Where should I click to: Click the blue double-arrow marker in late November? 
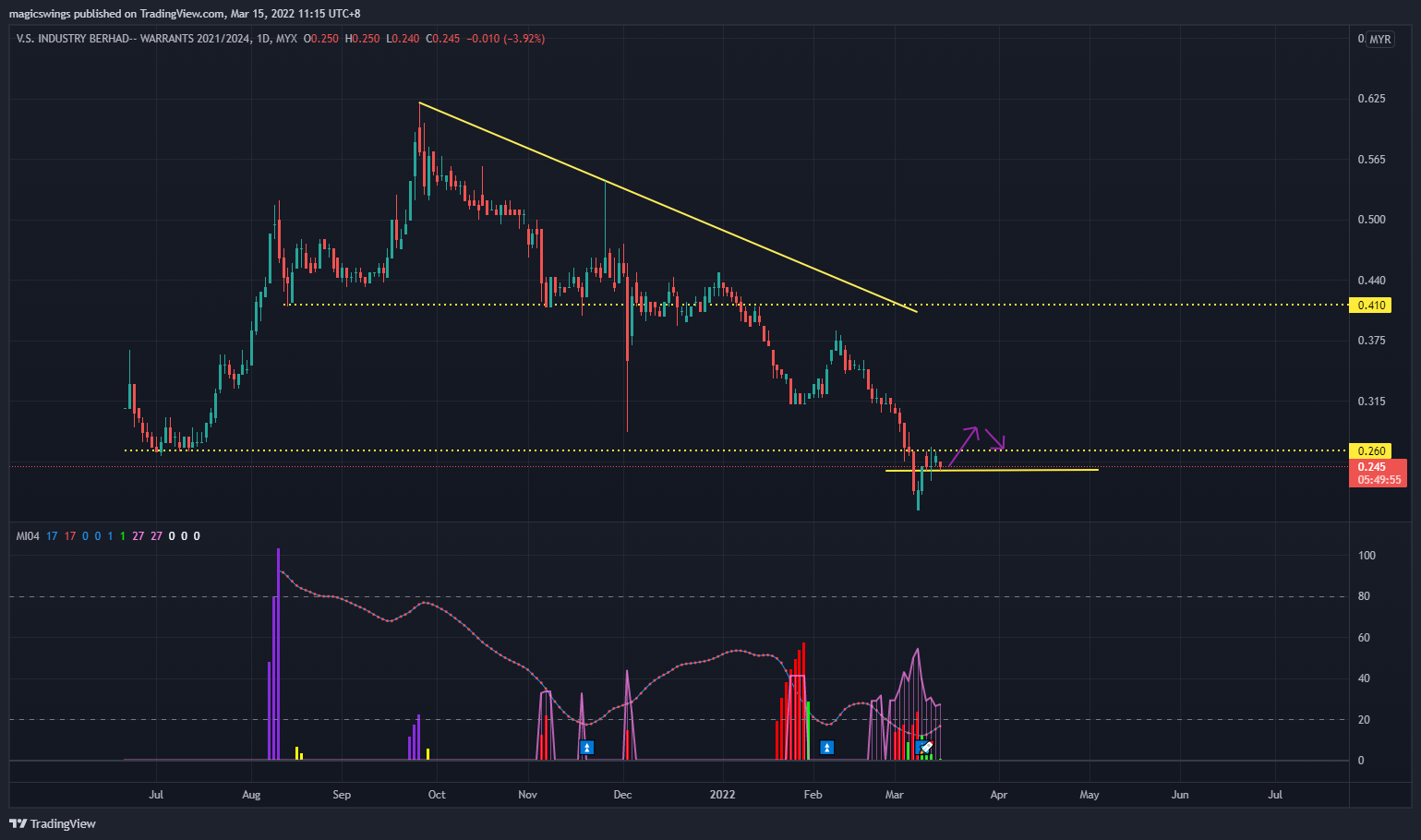pyautogui.click(x=586, y=748)
